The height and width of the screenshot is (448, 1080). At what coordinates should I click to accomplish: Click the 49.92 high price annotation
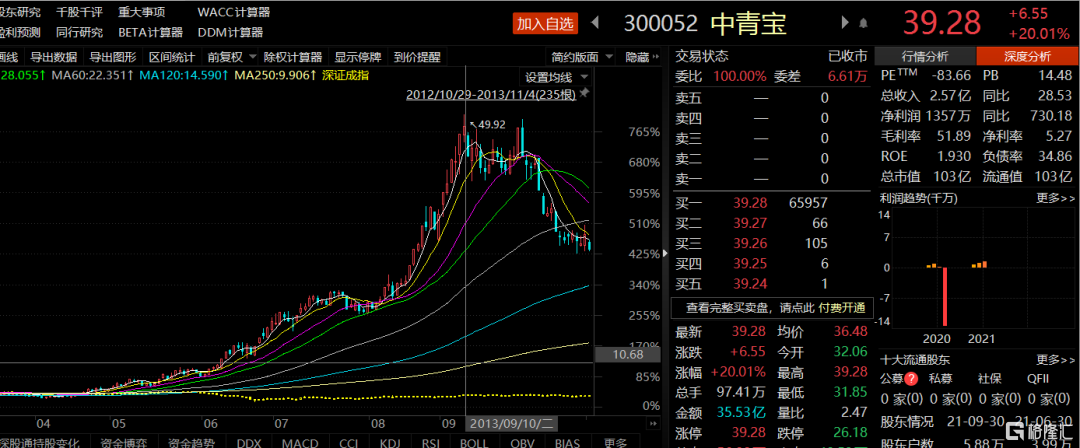coord(492,125)
